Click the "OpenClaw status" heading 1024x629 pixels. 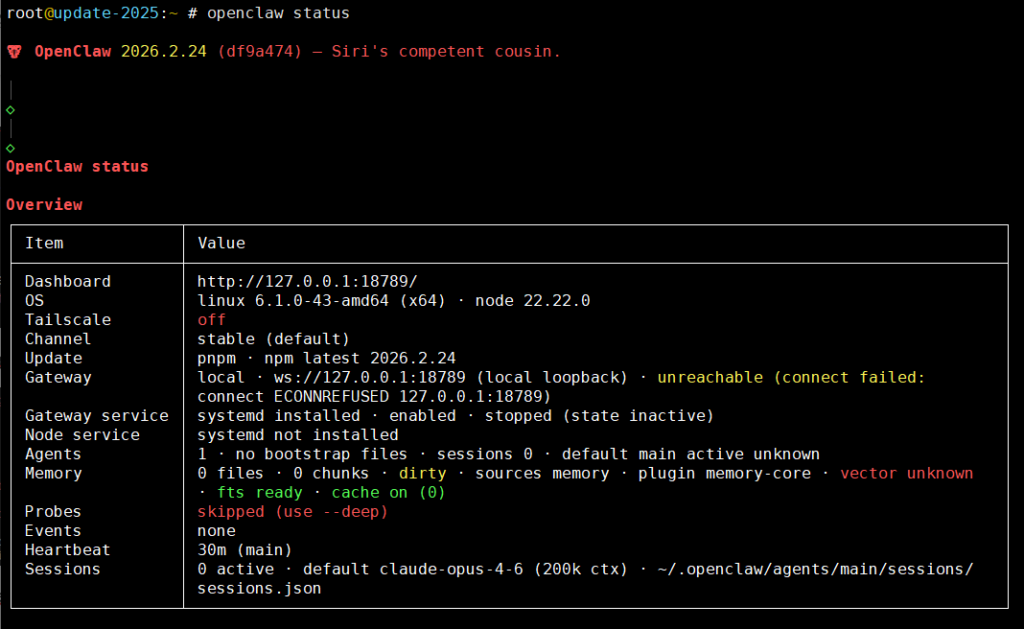click(77, 166)
